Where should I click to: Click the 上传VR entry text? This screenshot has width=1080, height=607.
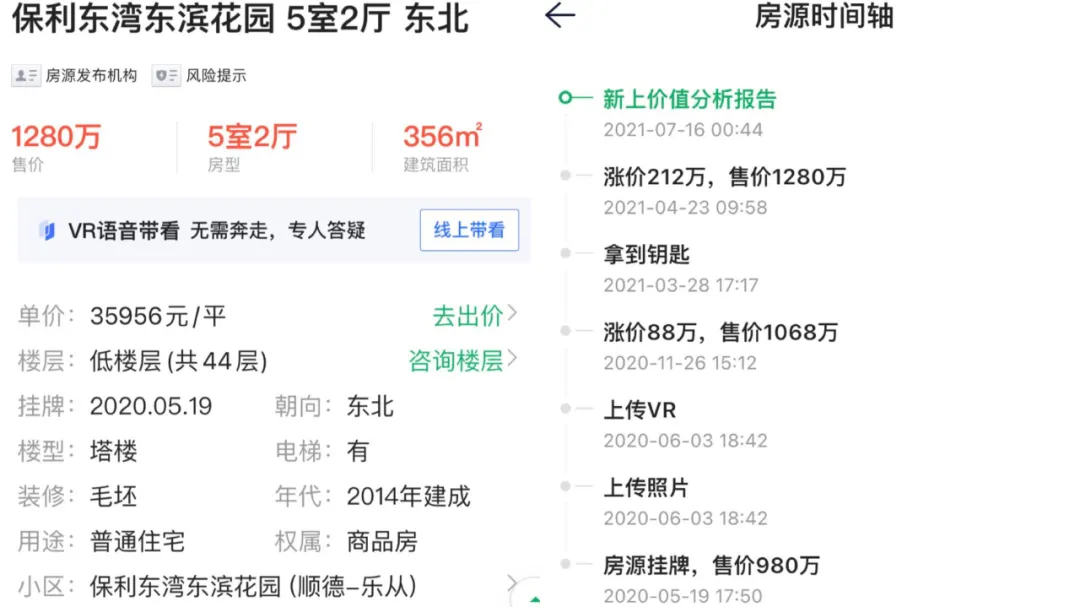point(640,410)
